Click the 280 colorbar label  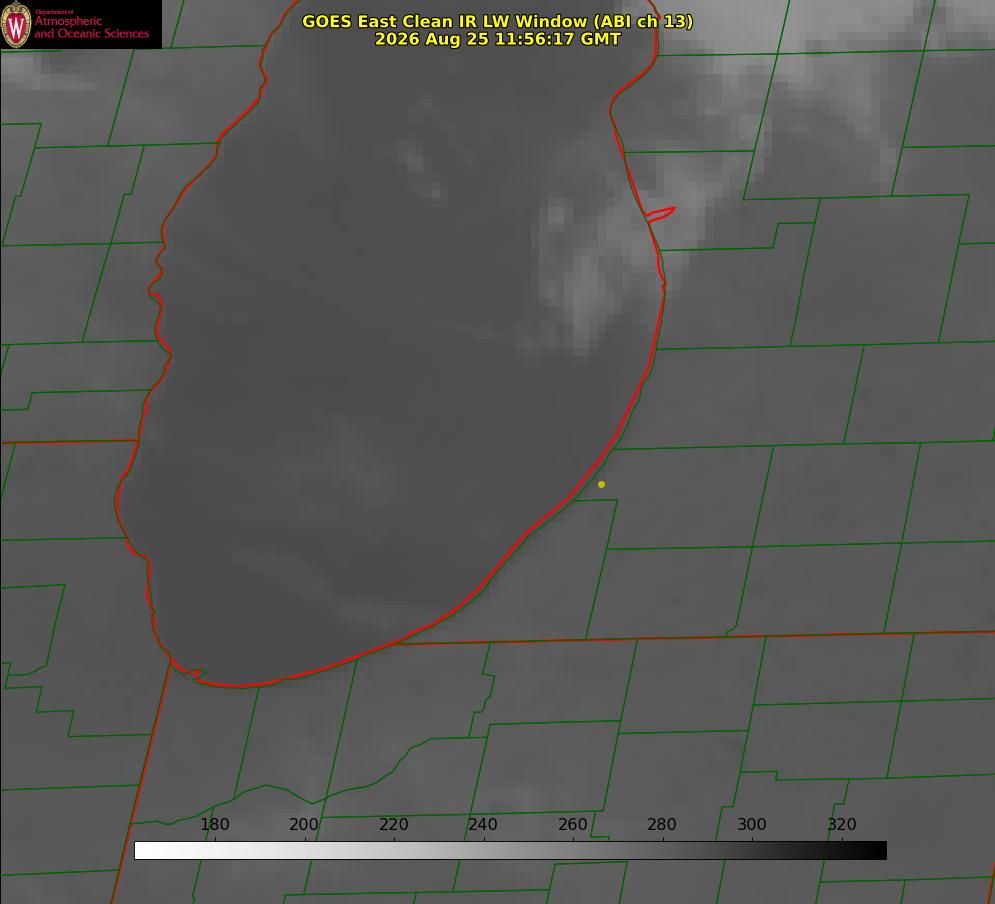pyautogui.click(x=662, y=824)
